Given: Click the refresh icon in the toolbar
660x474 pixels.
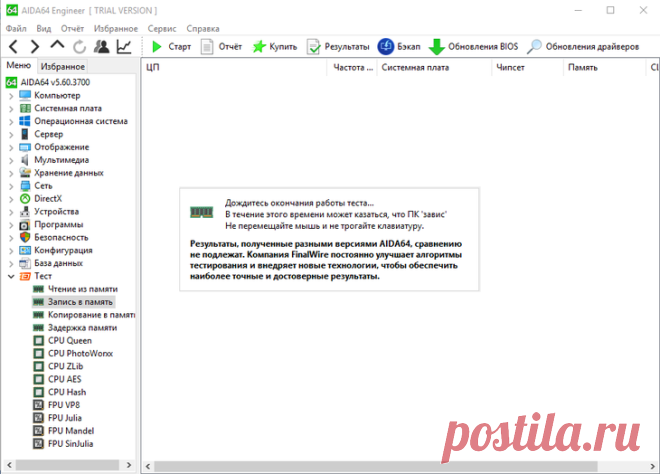Looking at the screenshot, I should click(x=79, y=47).
